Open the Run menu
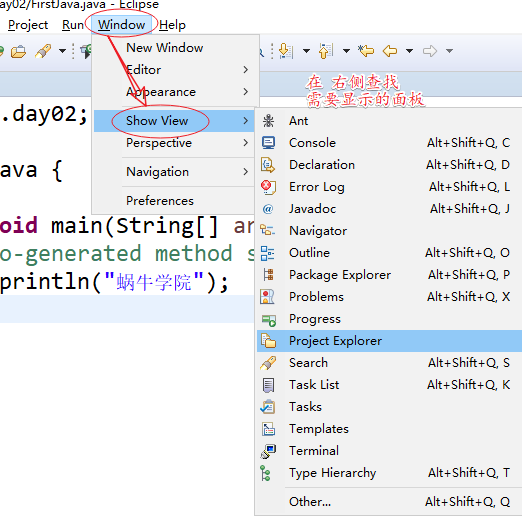The image size is (522, 518). point(73,25)
